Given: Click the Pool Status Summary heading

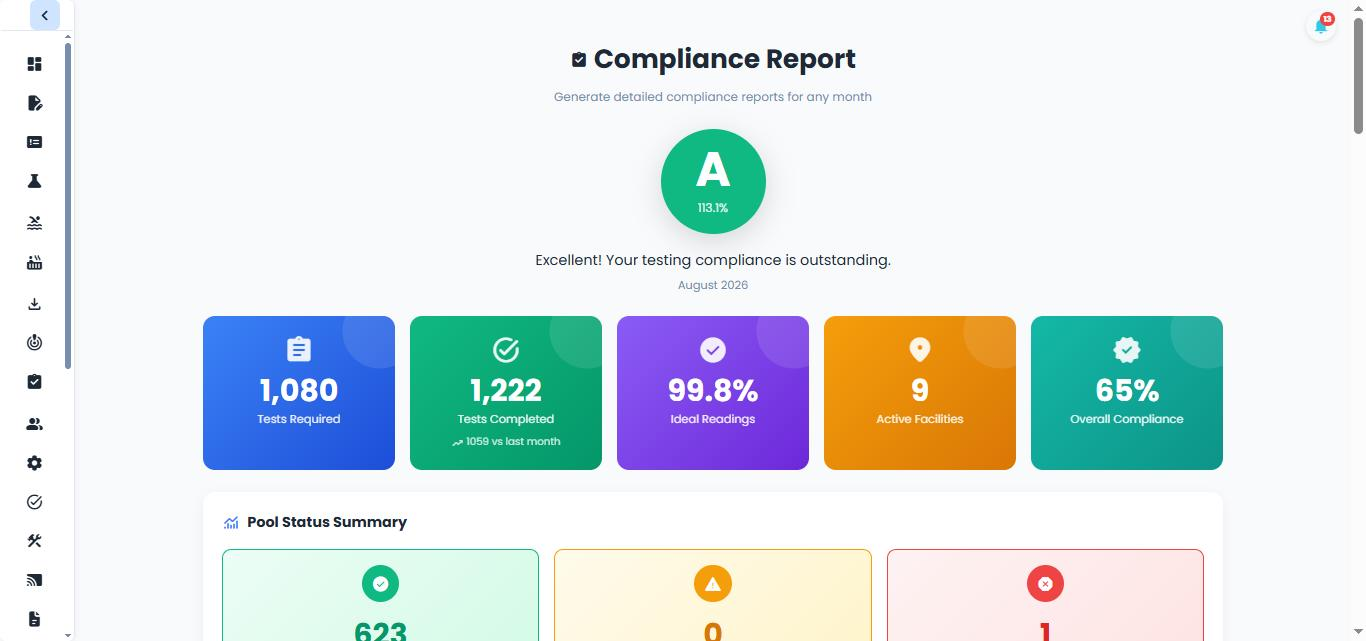Looking at the screenshot, I should 327,522.
